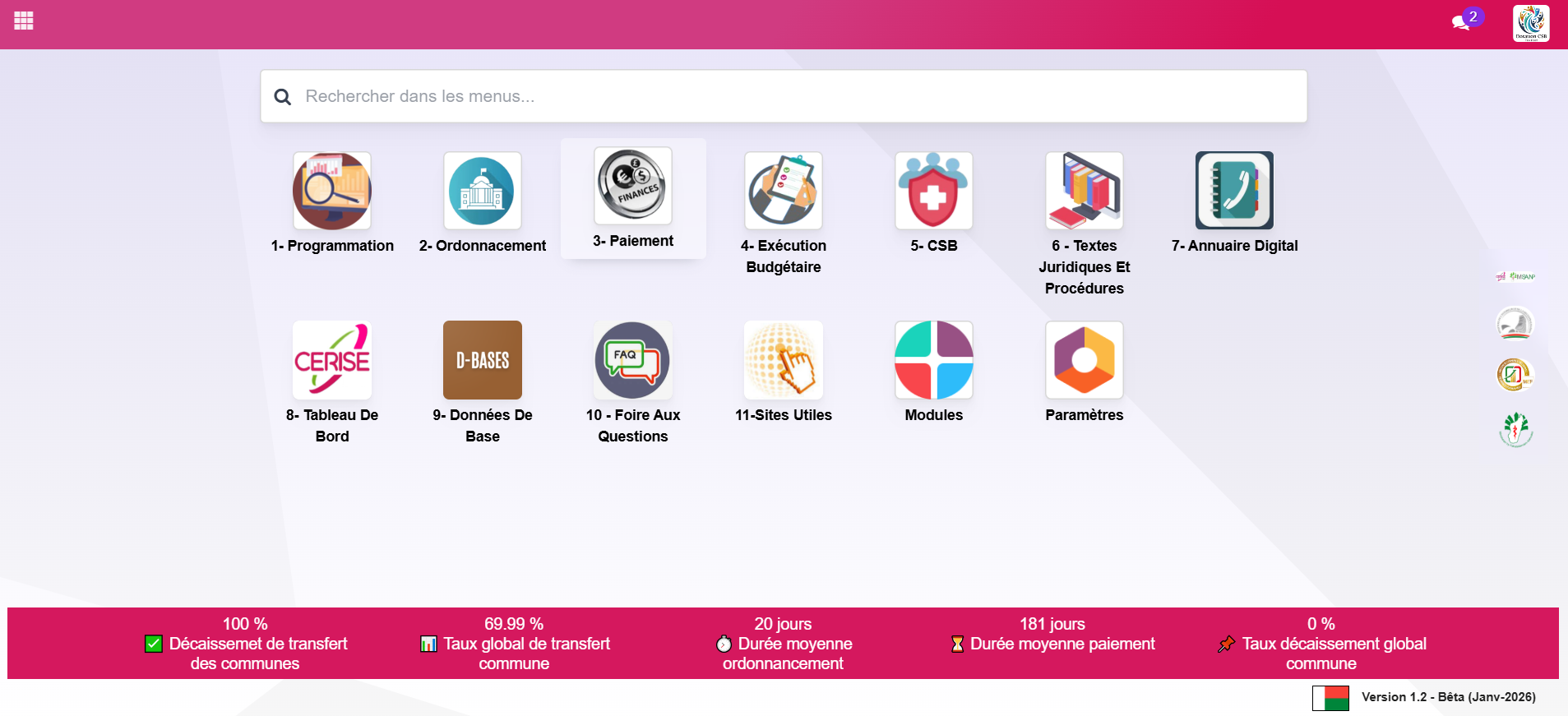This screenshot has height=716, width=1568.
Task: Click "Décaissemet de transfert des communes" statistic
Action: (x=245, y=644)
